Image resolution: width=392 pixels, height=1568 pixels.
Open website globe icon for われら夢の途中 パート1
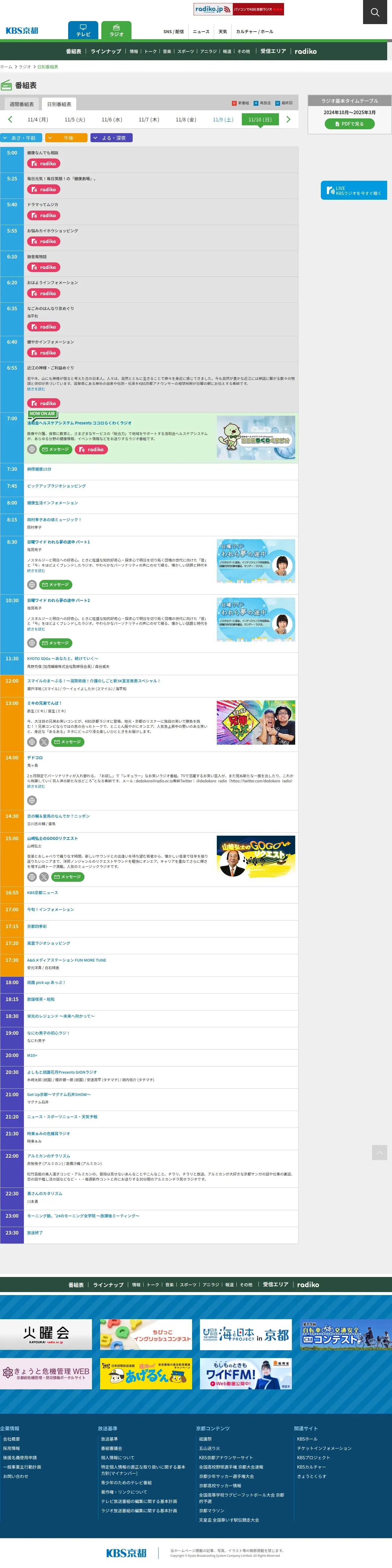tap(32, 584)
